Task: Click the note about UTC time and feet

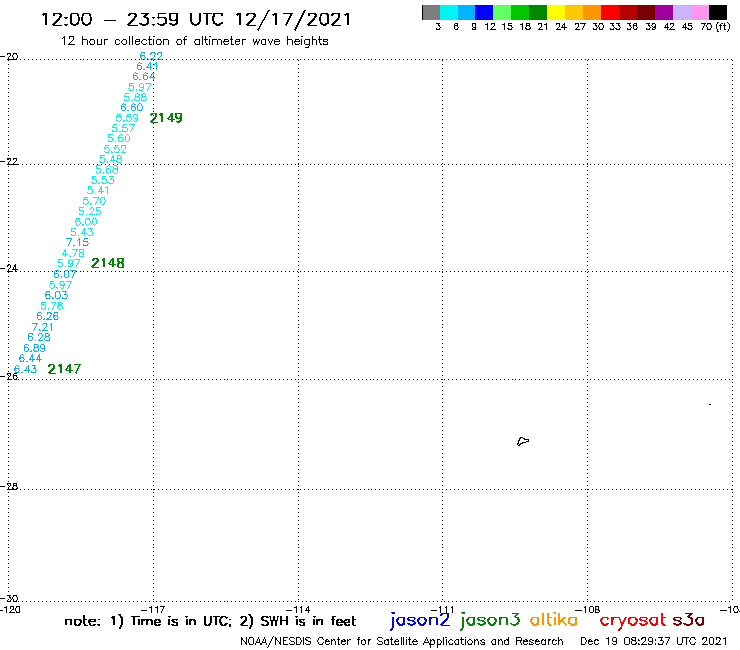Action: coord(210,621)
